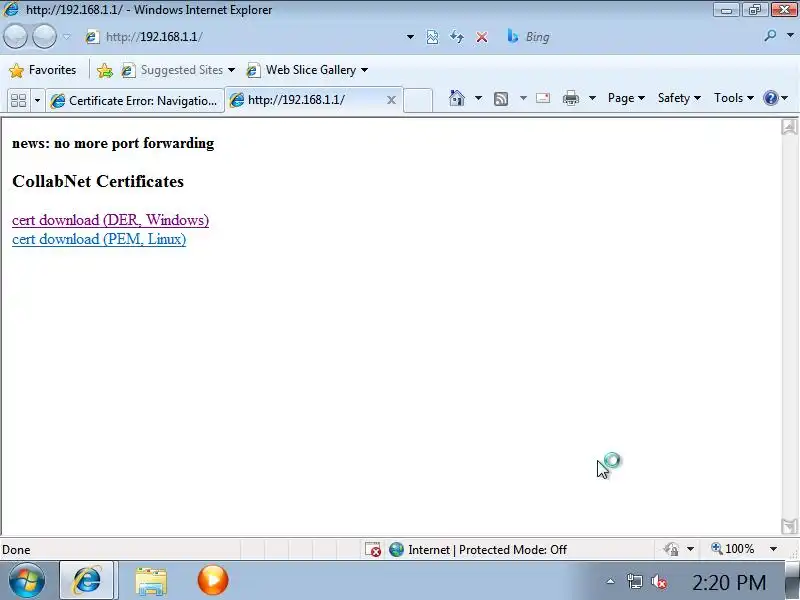Open Suggested Sites dropdown

[x=179, y=70]
